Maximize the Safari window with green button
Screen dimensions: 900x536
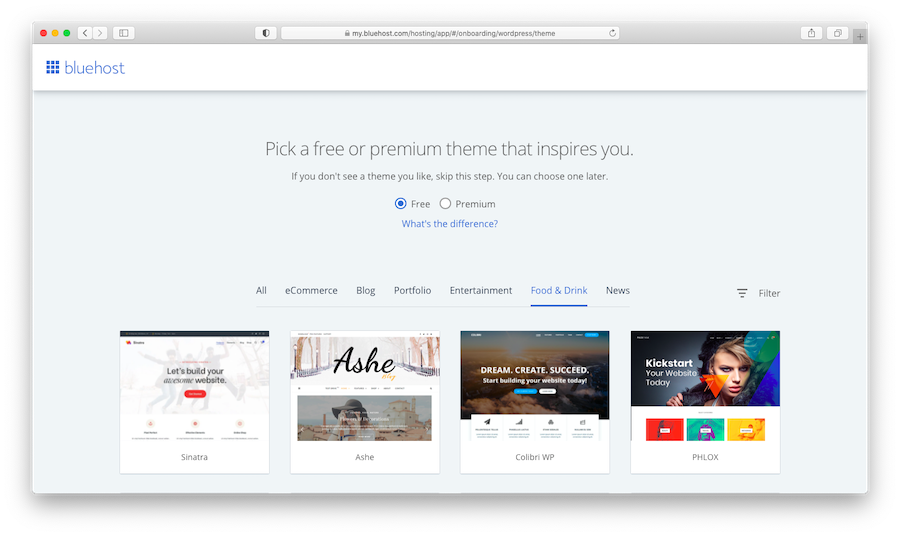(x=67, y=33)
